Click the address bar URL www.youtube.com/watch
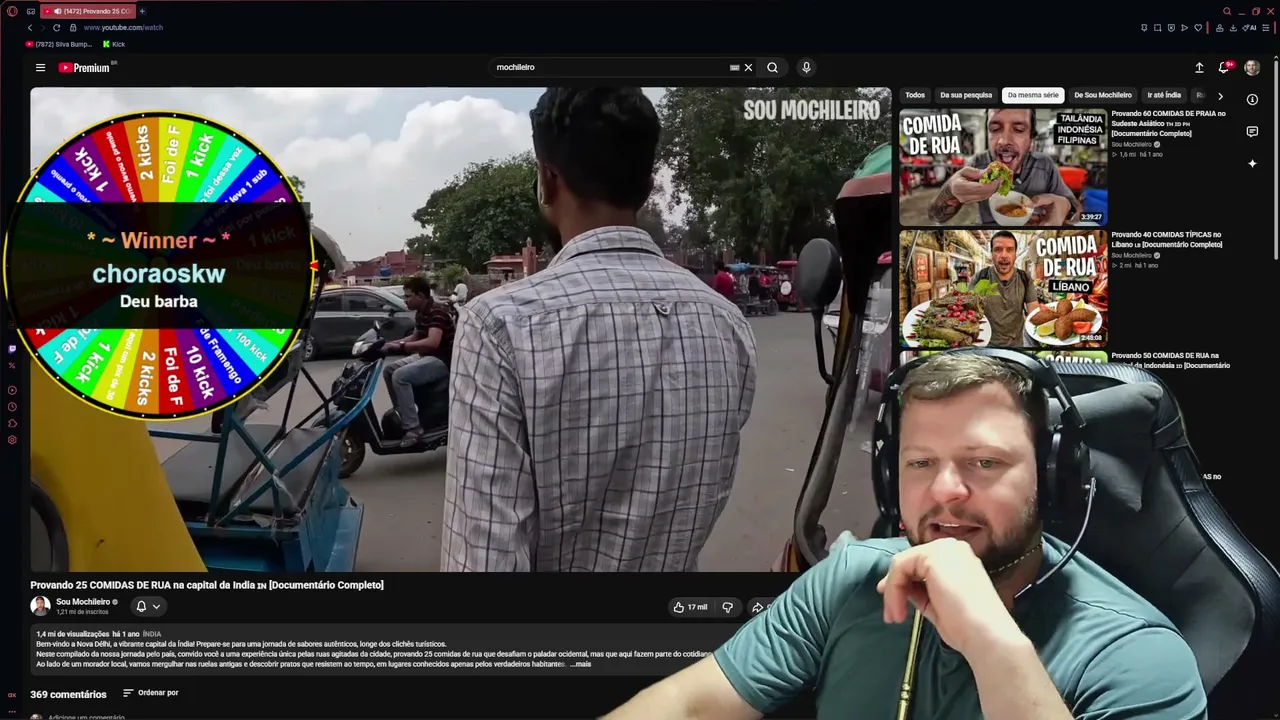The image size is (1280, 720). pyautogui.click(x=123, y=27)
